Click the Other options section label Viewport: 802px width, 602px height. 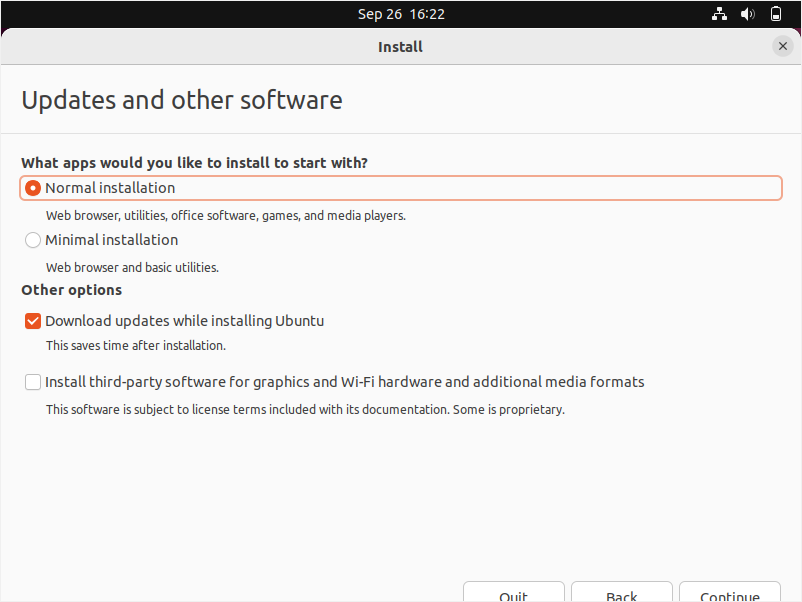tap(72, 290)
